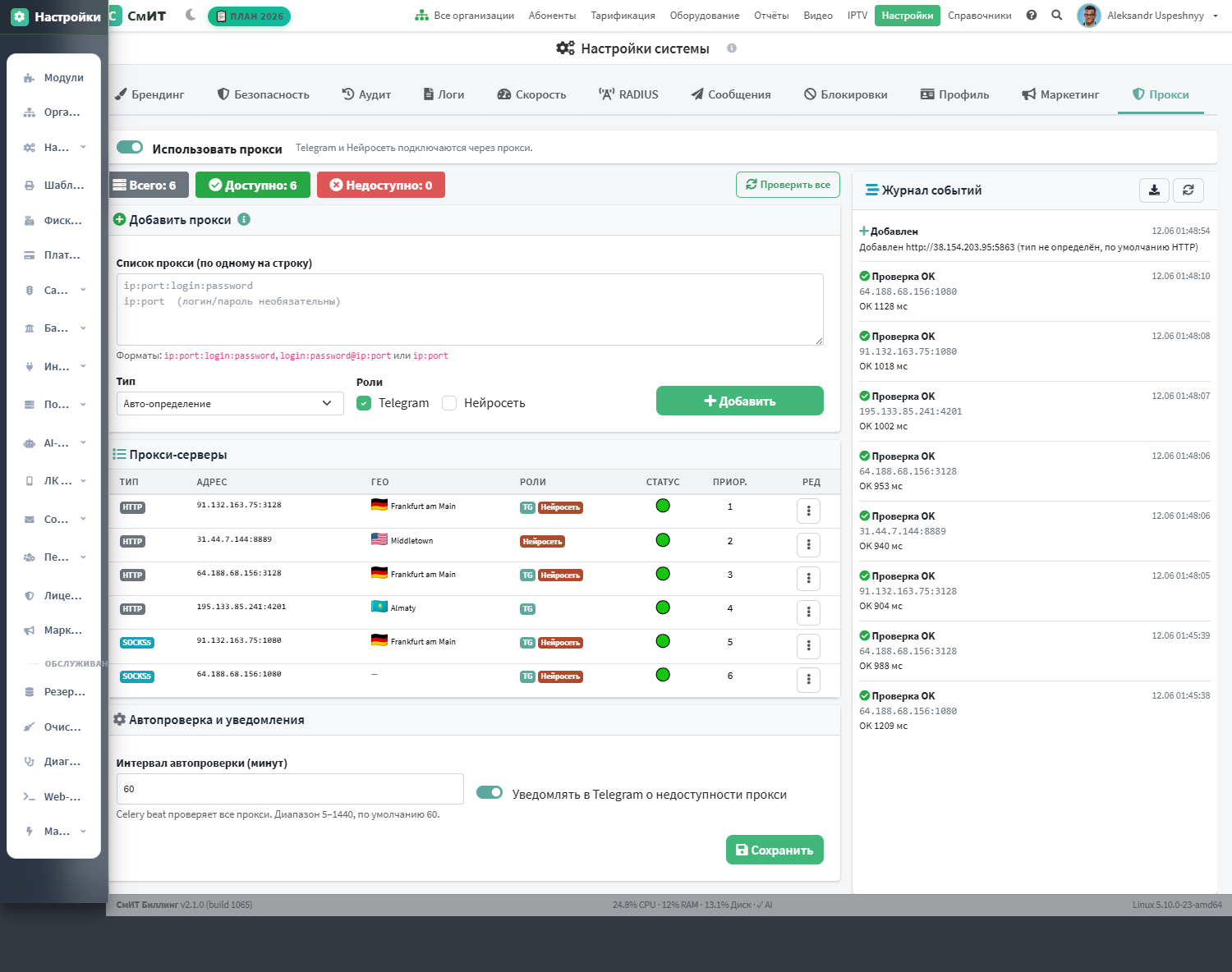Click green status dot for 31.44.7.144:8889
This screenshot has height=972, width=1232.
663,540
